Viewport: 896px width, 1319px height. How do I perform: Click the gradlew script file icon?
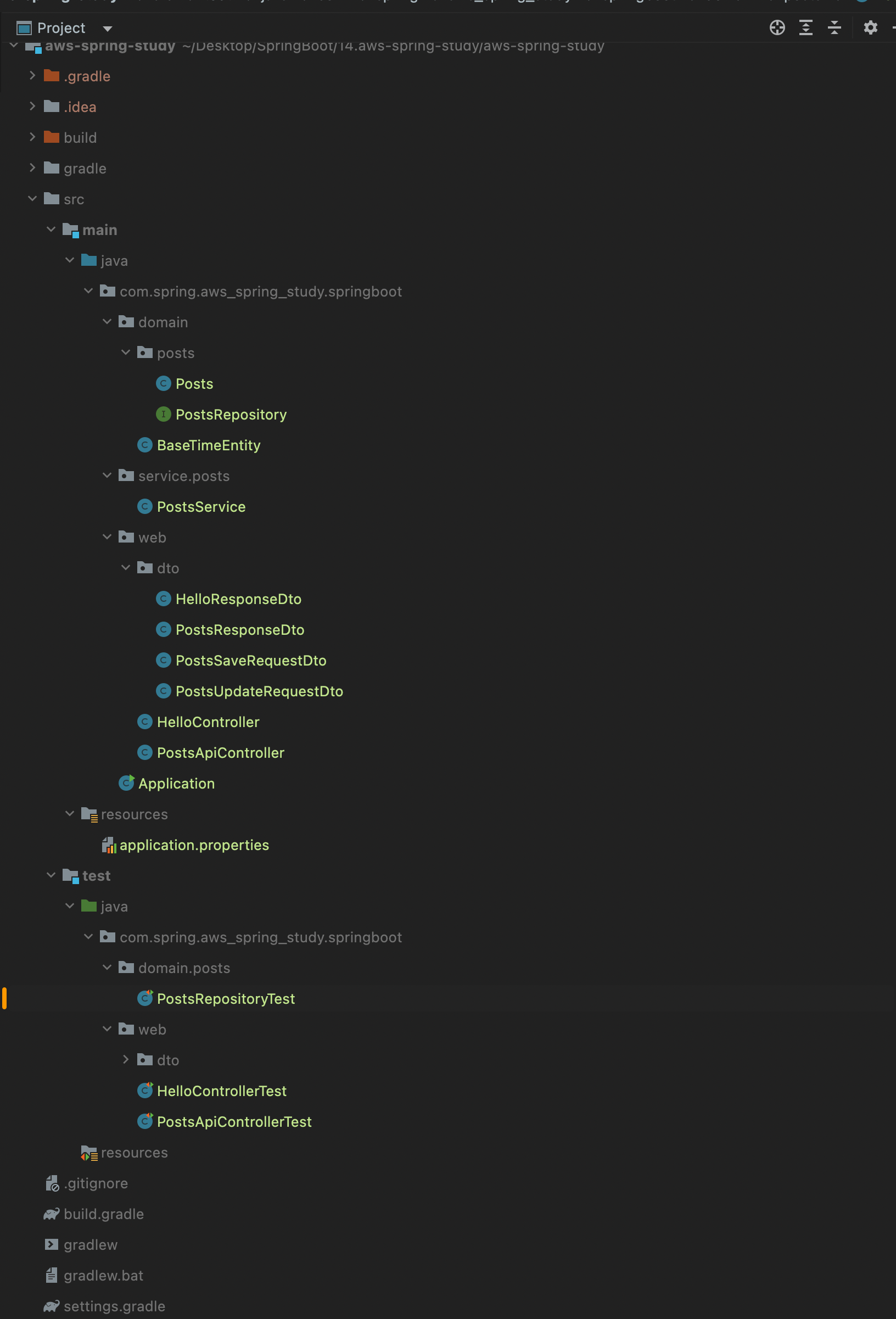(52, 1245)
